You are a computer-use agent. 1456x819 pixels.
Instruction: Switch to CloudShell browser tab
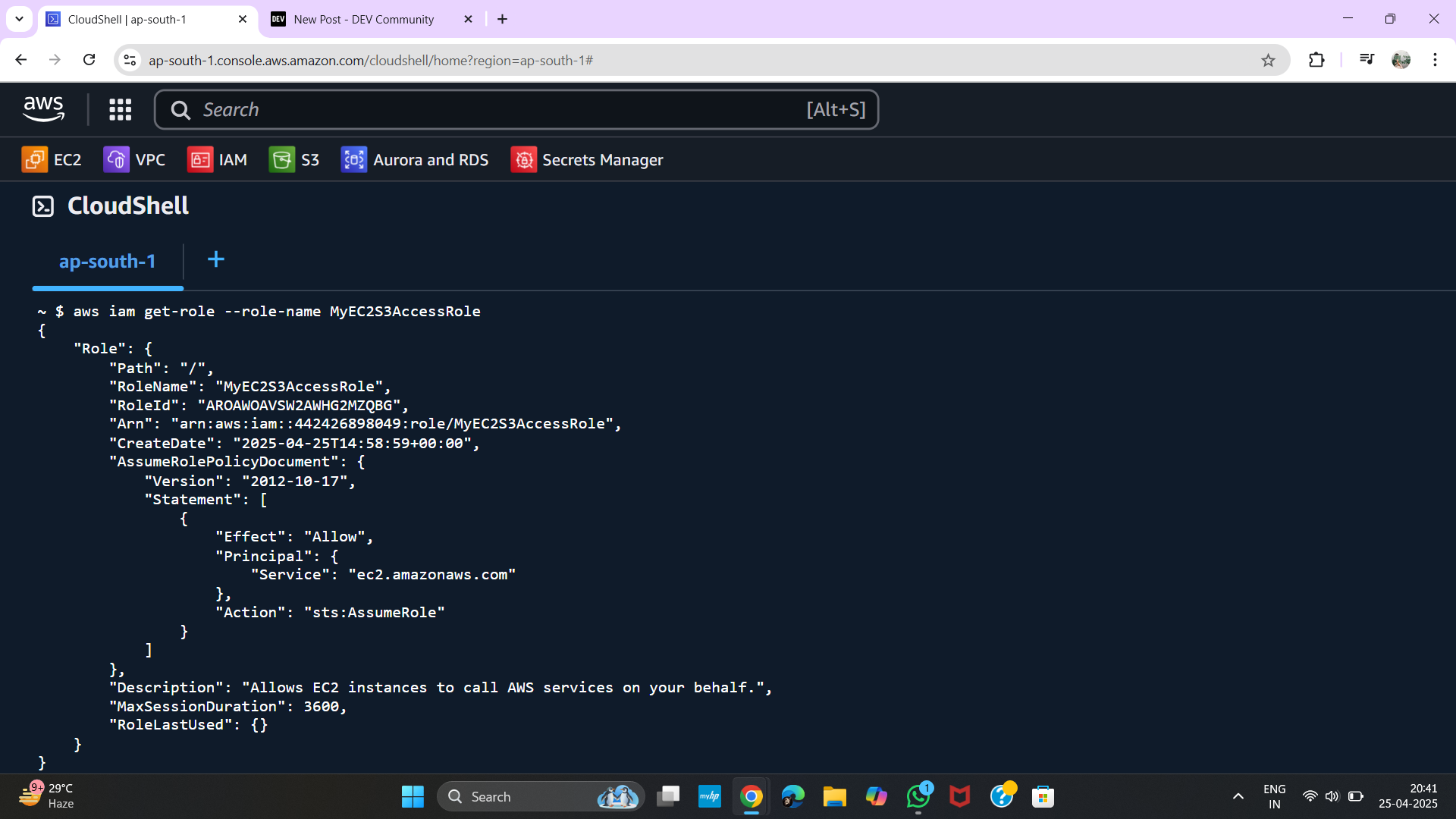[147, 19]
